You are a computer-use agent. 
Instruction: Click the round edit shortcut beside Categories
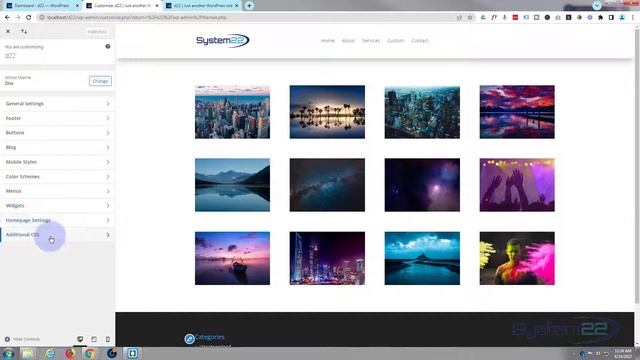pos(189,339)
